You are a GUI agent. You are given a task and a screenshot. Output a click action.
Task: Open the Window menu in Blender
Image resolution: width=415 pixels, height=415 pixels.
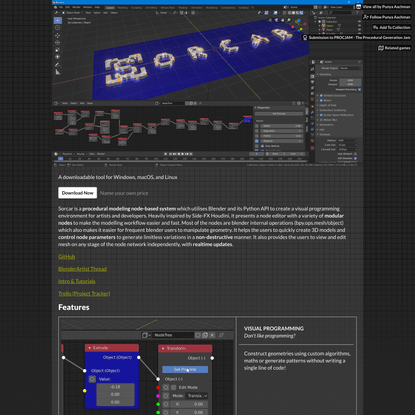point(87,7)
